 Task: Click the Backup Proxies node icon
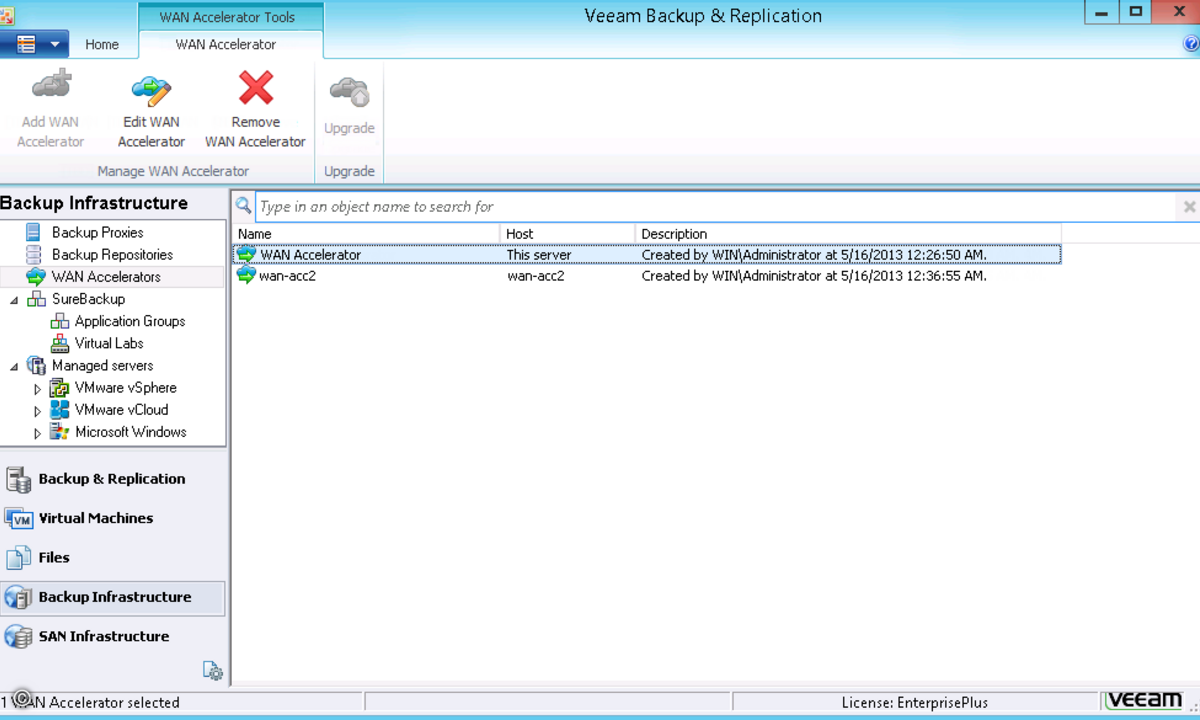coord(34,232)
